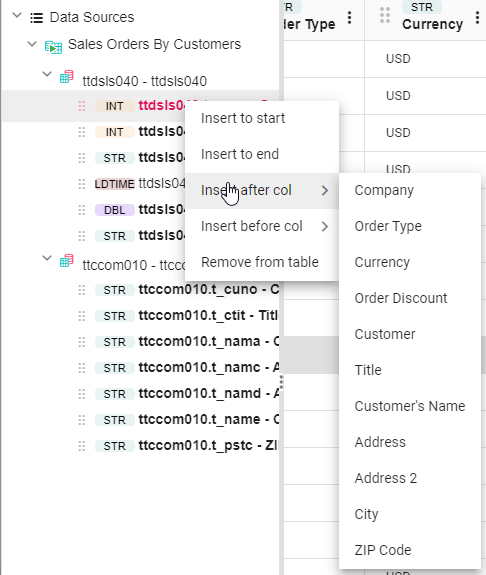
Task: Open the Order Type column's three-dot menu
Action: [x=350, y=18]
